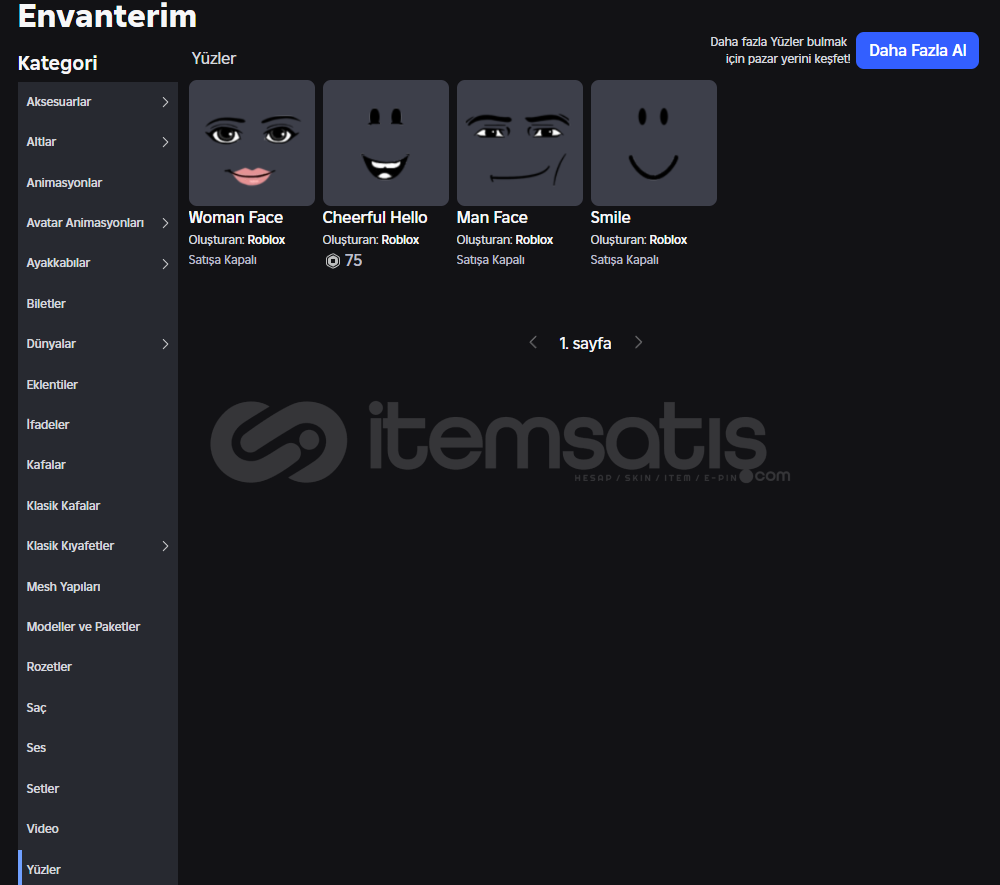
Task: Expand the Ayakkabılar category chevron
Action: click(165, 263)
